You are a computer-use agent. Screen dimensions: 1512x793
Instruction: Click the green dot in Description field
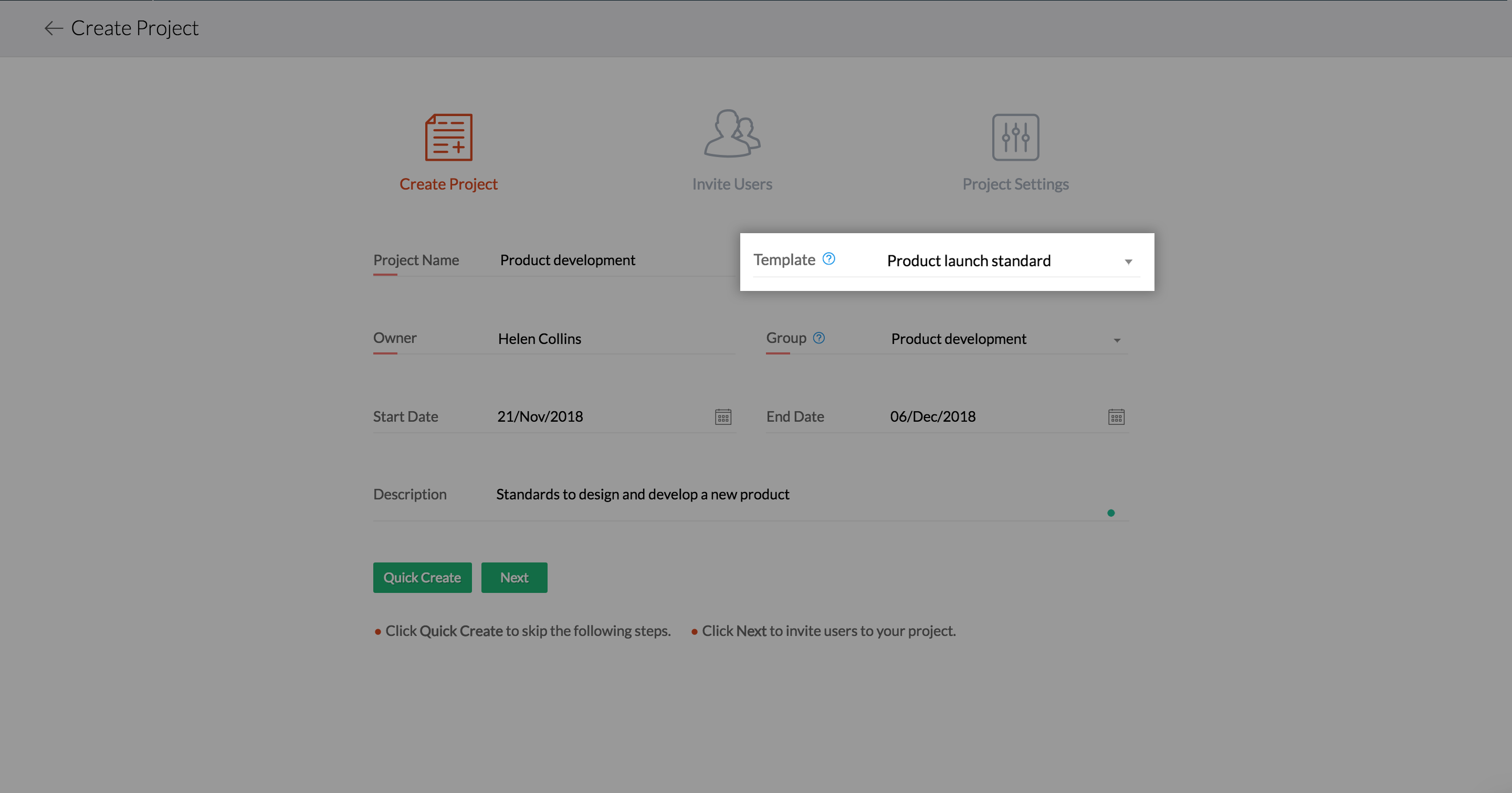(1110, 513)
